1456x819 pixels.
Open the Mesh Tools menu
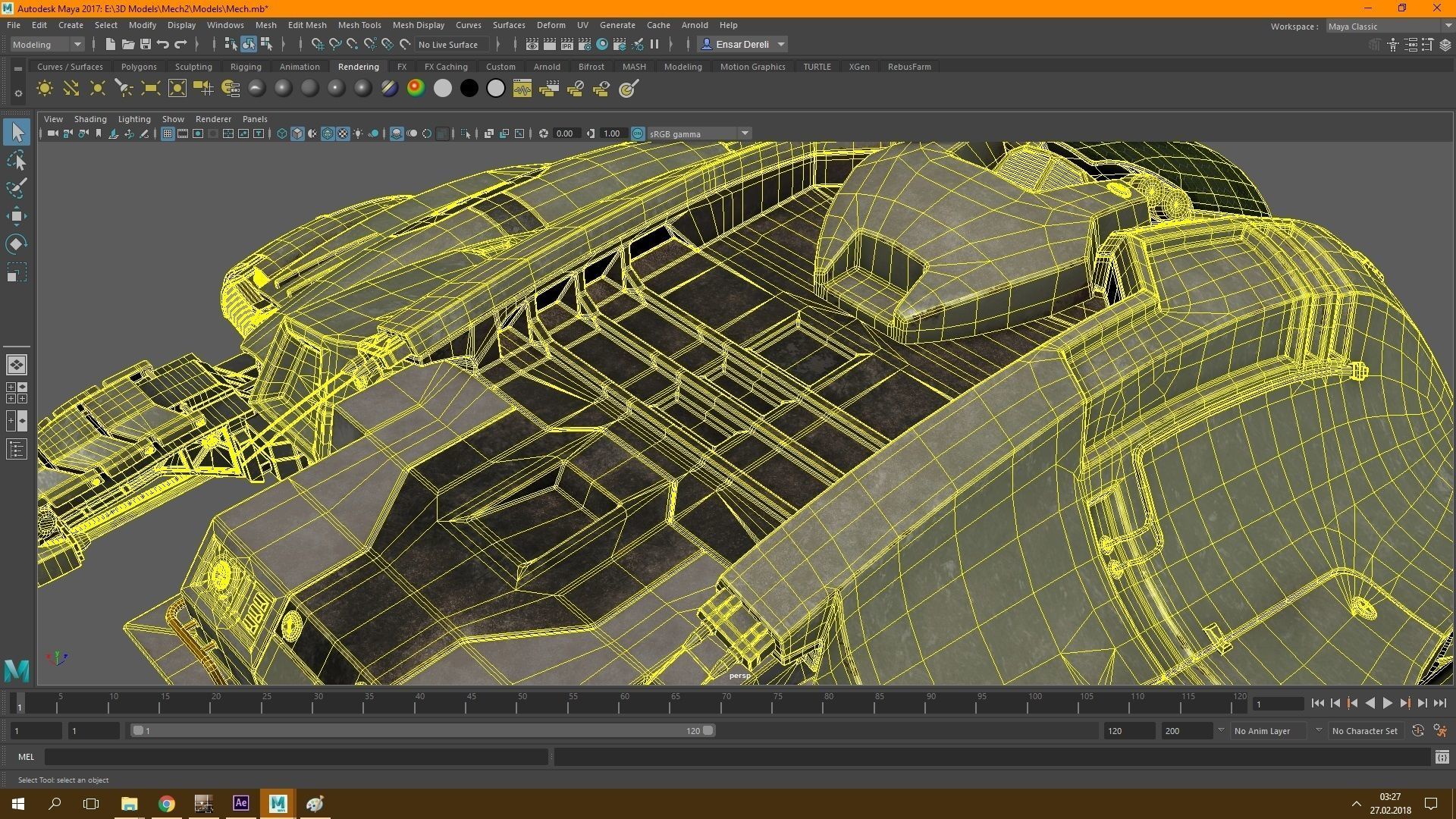click(359, 25)
